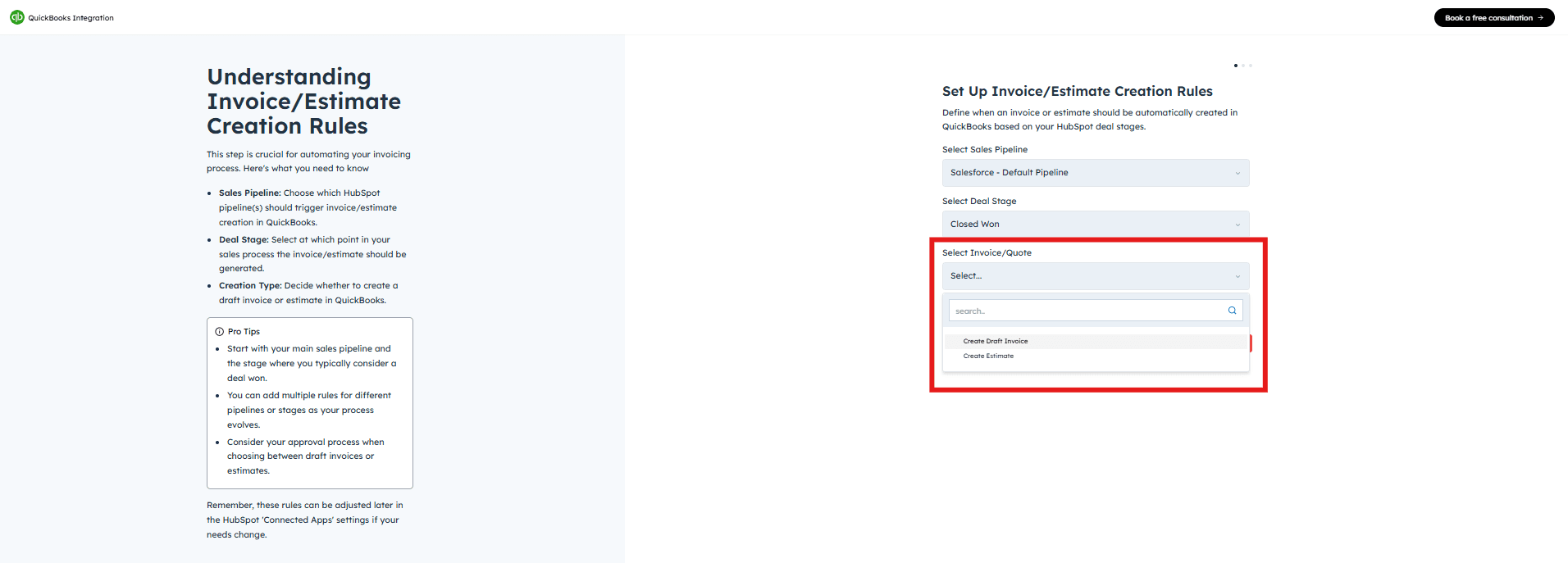The width and height of the screenshot is (1568, 563).
Task: Click 'This step is crucial' intro paragraph
Action: [308, 161]
